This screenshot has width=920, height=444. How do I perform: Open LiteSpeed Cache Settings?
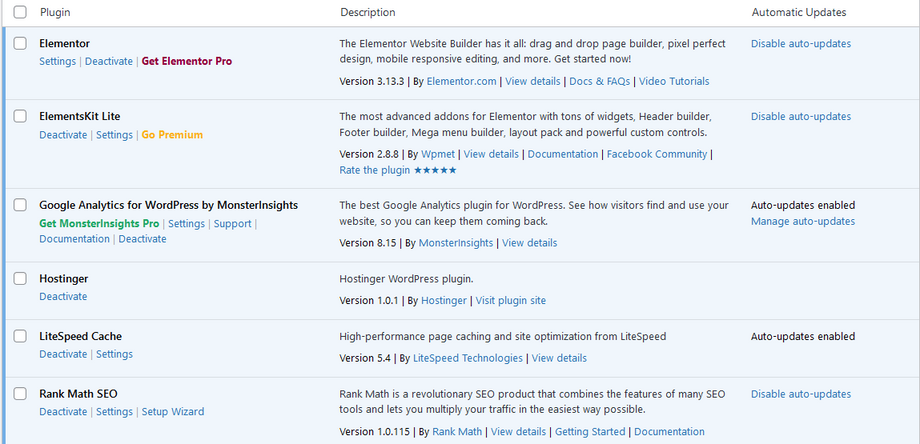(x=114, y=354)
